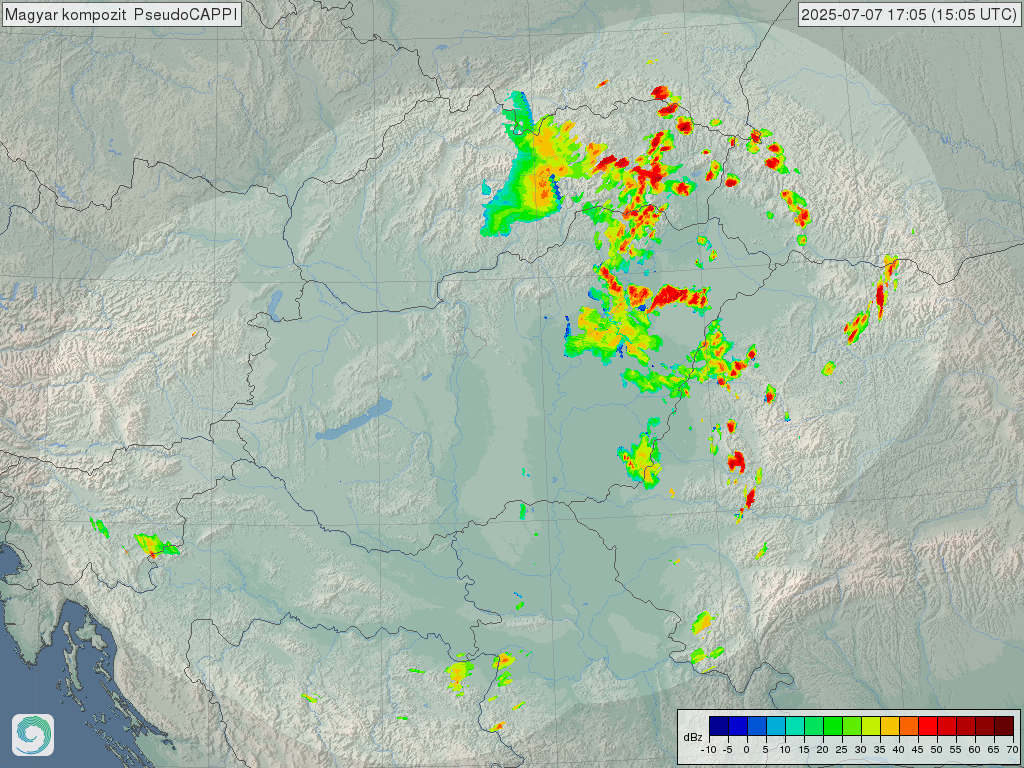Click the swirl weather service logo
Image resolution: width=1024 pixels, height=768 pixels.
point(33,735)
